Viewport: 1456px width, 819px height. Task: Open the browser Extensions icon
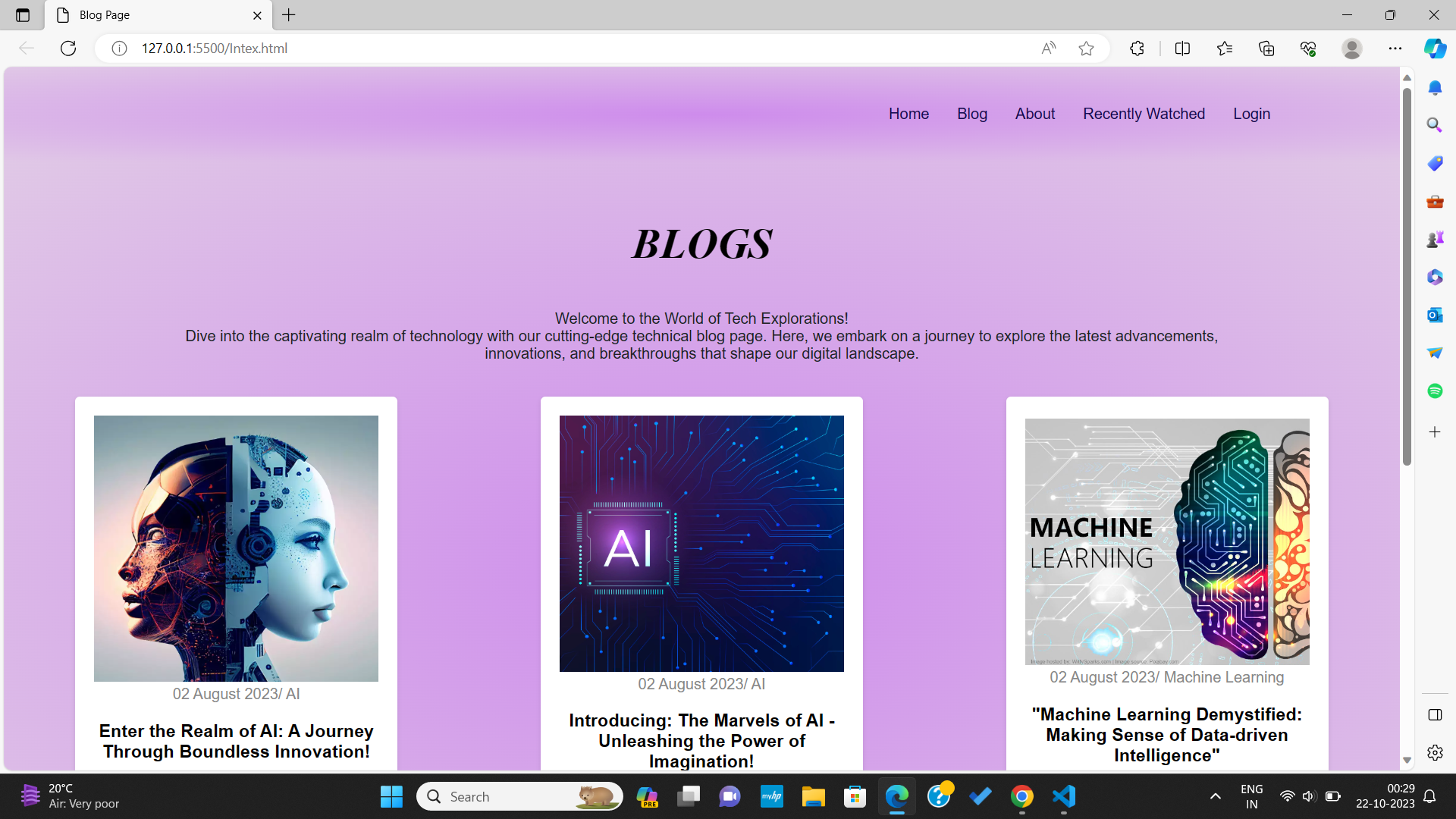pyautogui.click(x=1137, y=49)
